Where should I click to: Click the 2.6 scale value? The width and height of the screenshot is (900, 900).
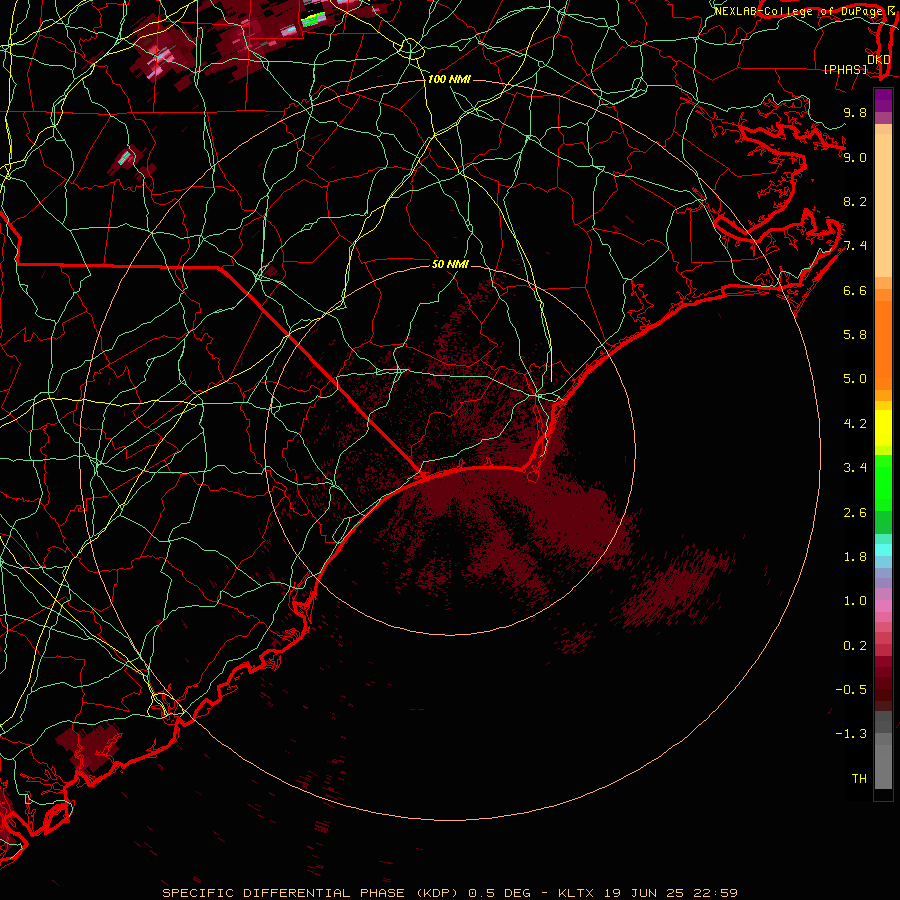855,513
